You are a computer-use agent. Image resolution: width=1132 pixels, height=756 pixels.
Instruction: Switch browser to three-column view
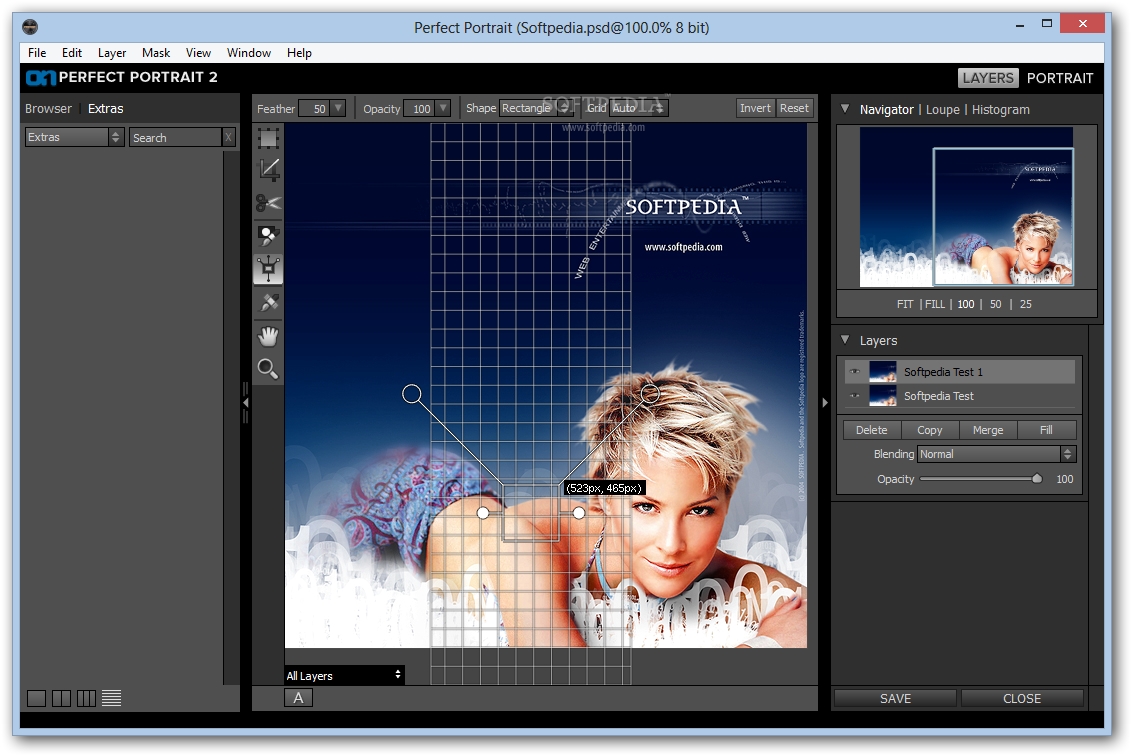click(x=86, y=698)
